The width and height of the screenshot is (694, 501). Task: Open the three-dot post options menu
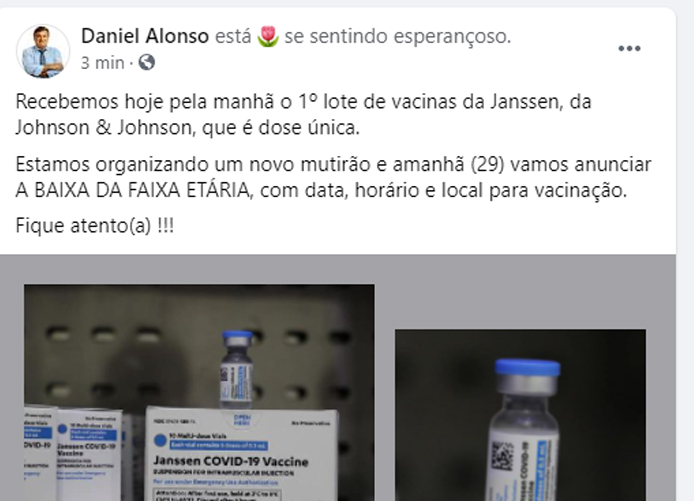(629, 49)
